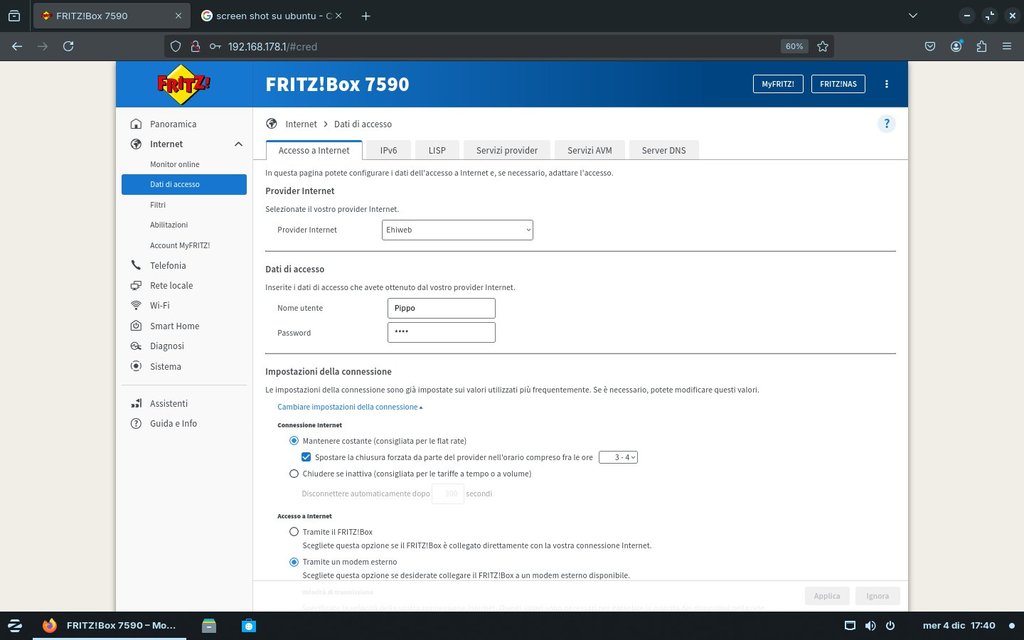Open the Software store in taskbar
Image resolution: width=1024 pixels, height=640 pixels.
249,626
